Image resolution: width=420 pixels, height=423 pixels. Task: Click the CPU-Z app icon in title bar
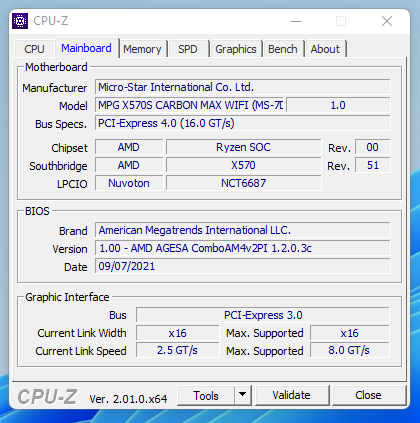[20, 21]
